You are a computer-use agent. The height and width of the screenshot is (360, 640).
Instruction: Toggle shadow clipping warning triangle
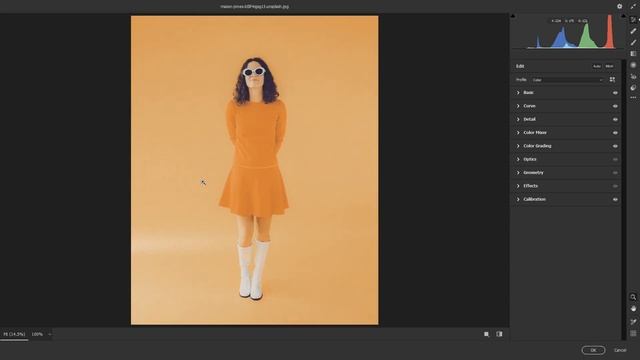pos(513,16)
